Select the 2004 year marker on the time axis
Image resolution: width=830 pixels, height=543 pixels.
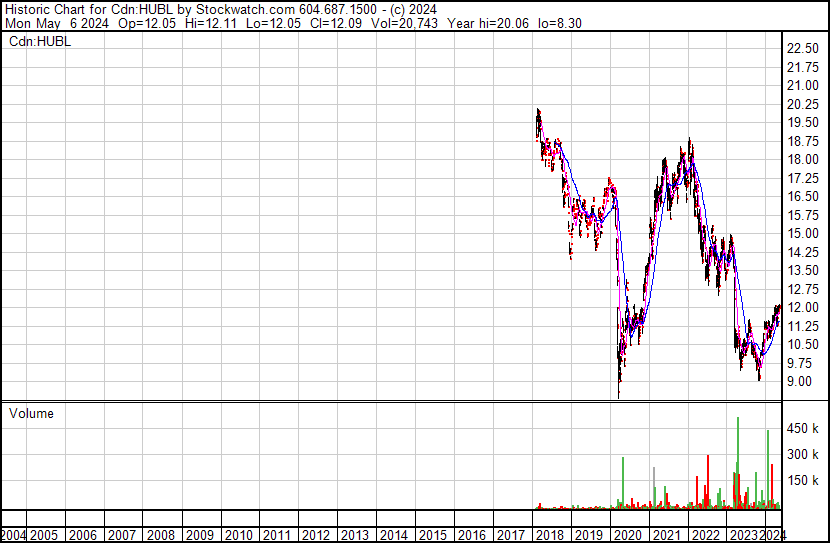tap(15, 535)
